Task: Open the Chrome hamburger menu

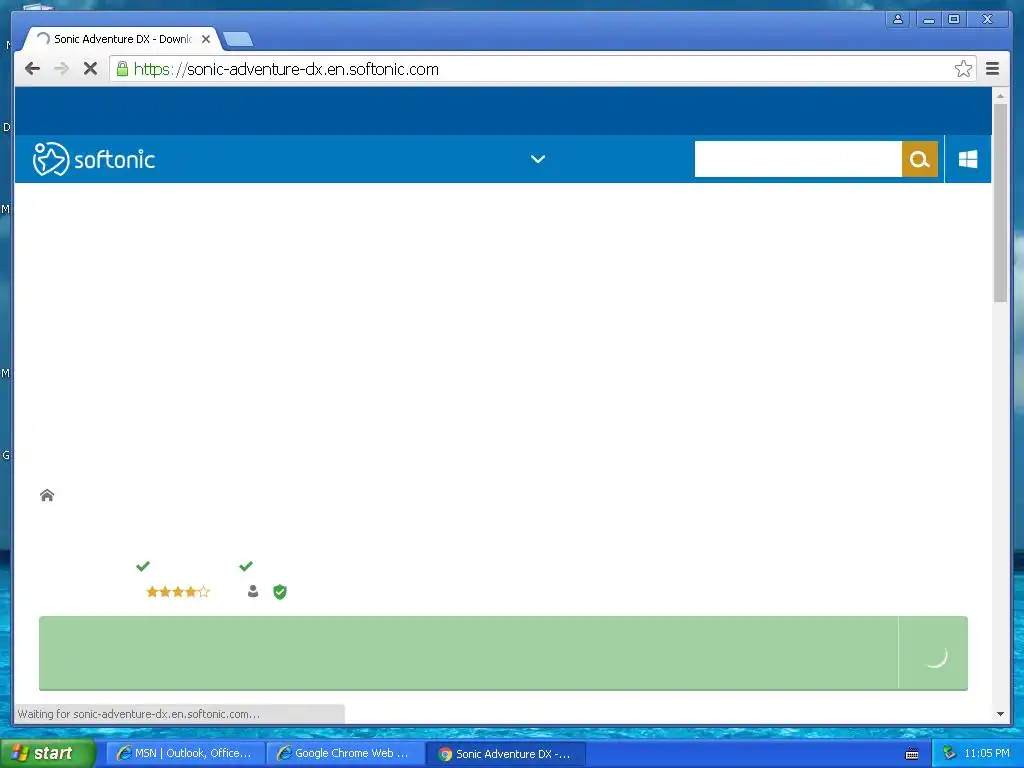Action: 992,69
